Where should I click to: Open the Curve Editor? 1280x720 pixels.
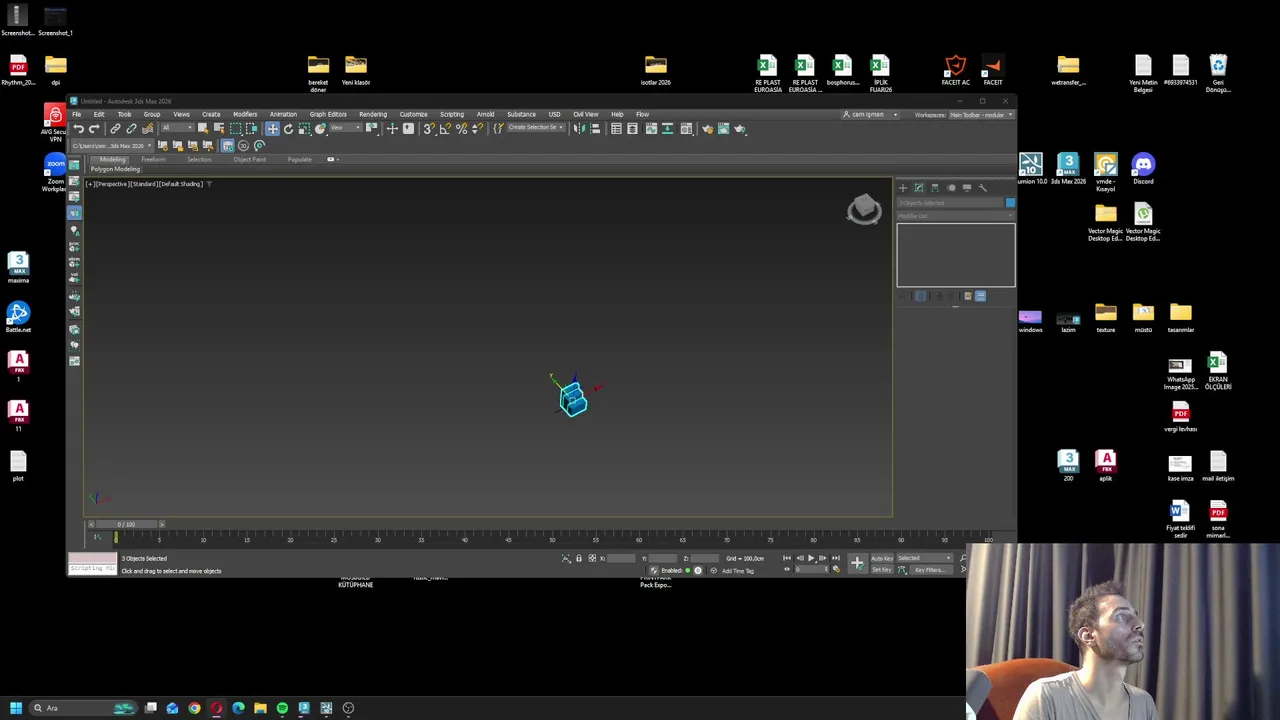pyautogui.click(x=652, y=128)
